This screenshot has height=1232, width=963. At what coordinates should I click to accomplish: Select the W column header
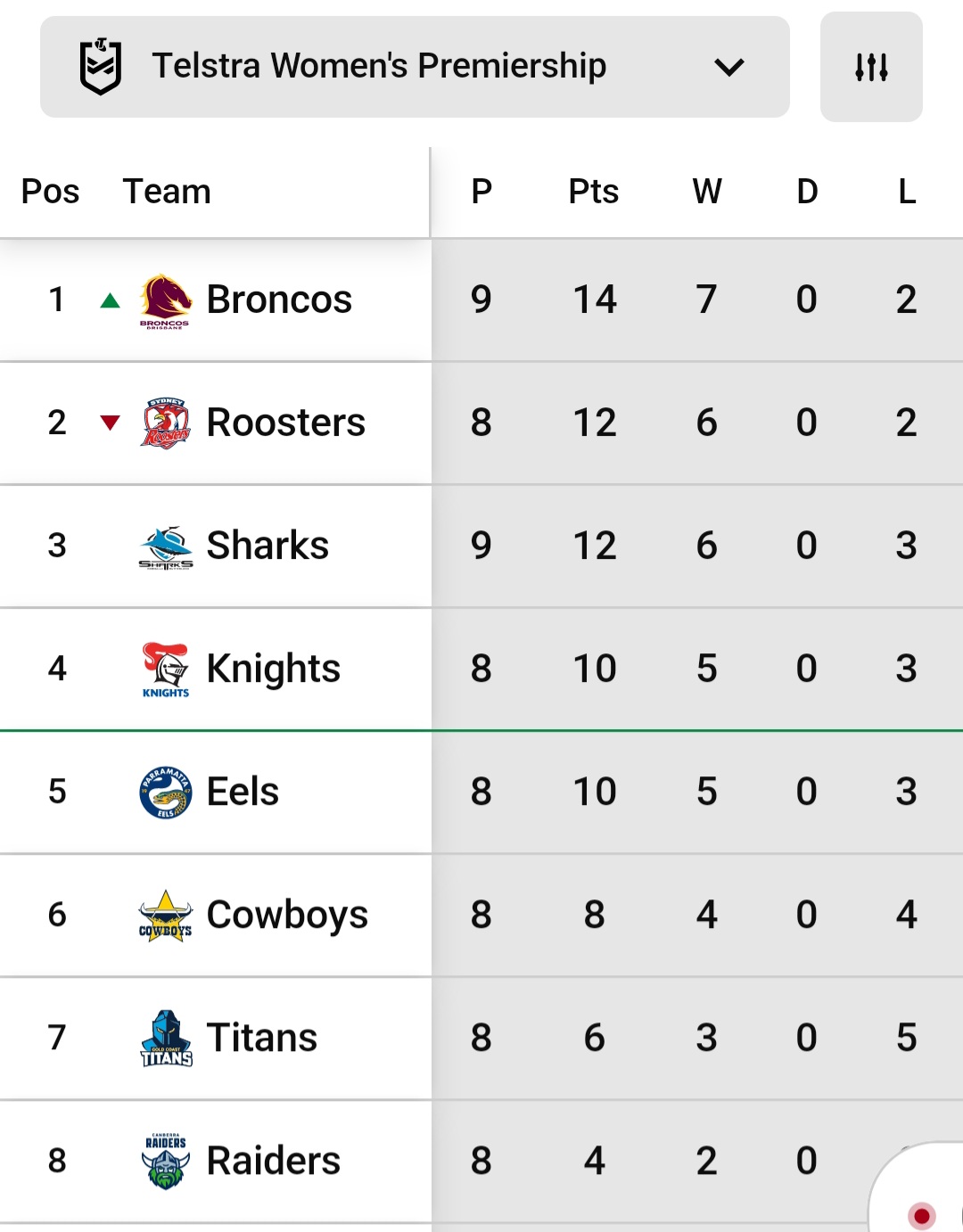pos(707,191)
